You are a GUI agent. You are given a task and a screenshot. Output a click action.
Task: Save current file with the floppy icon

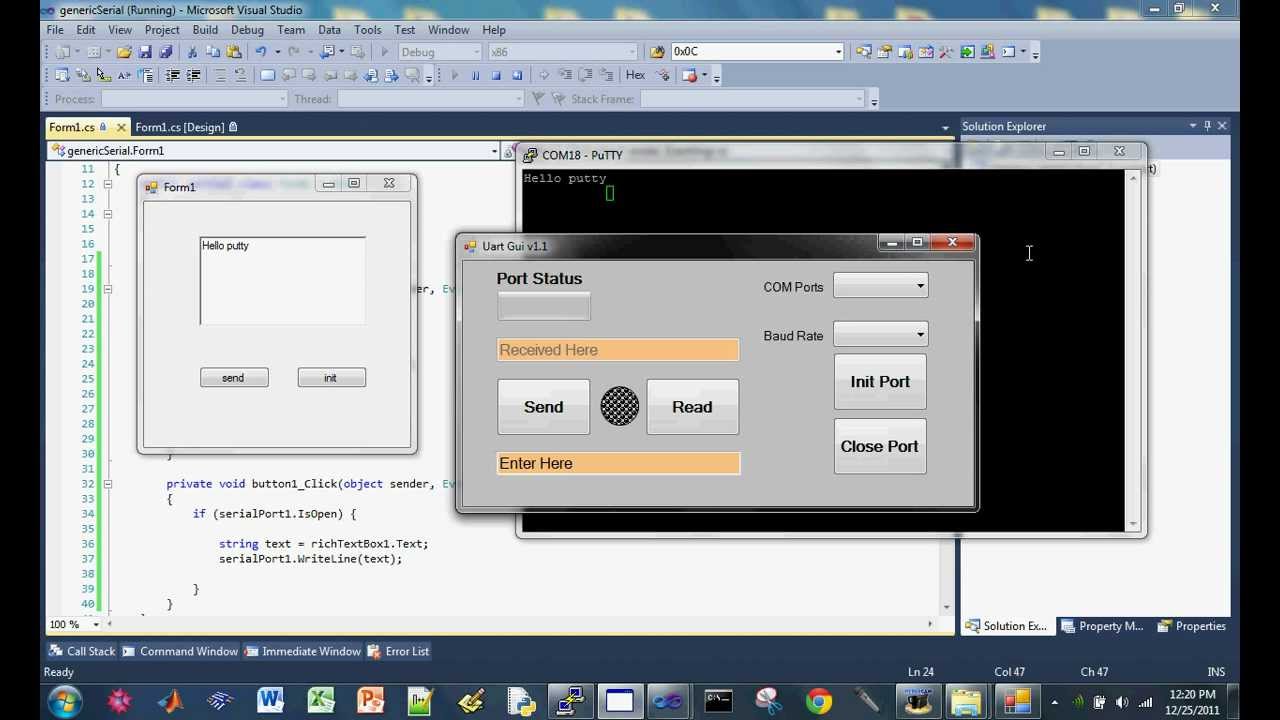(x=145, y=52)
